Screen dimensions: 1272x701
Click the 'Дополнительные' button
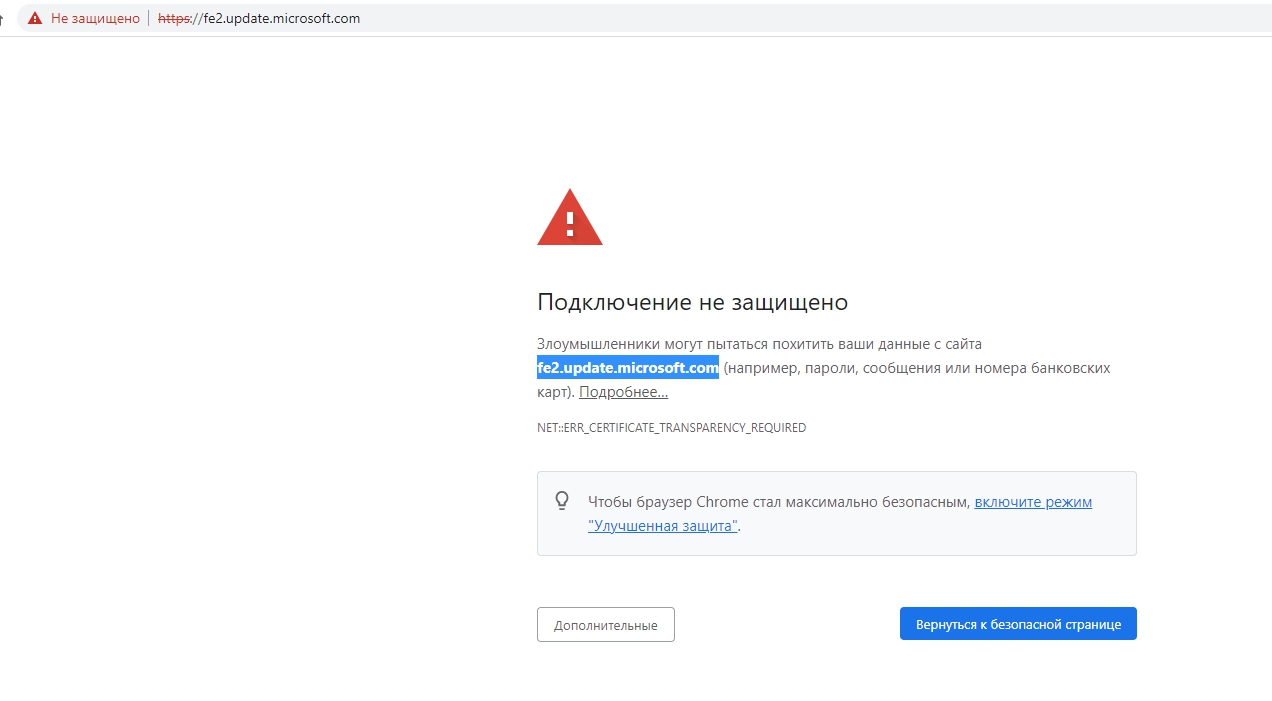coord(606,624)
